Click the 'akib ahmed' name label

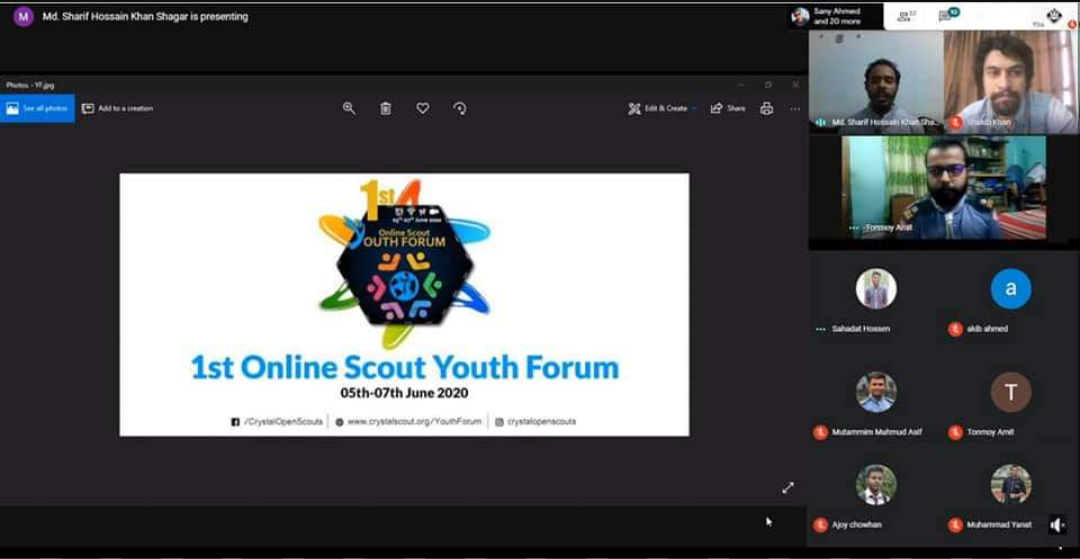pos(987,329)
